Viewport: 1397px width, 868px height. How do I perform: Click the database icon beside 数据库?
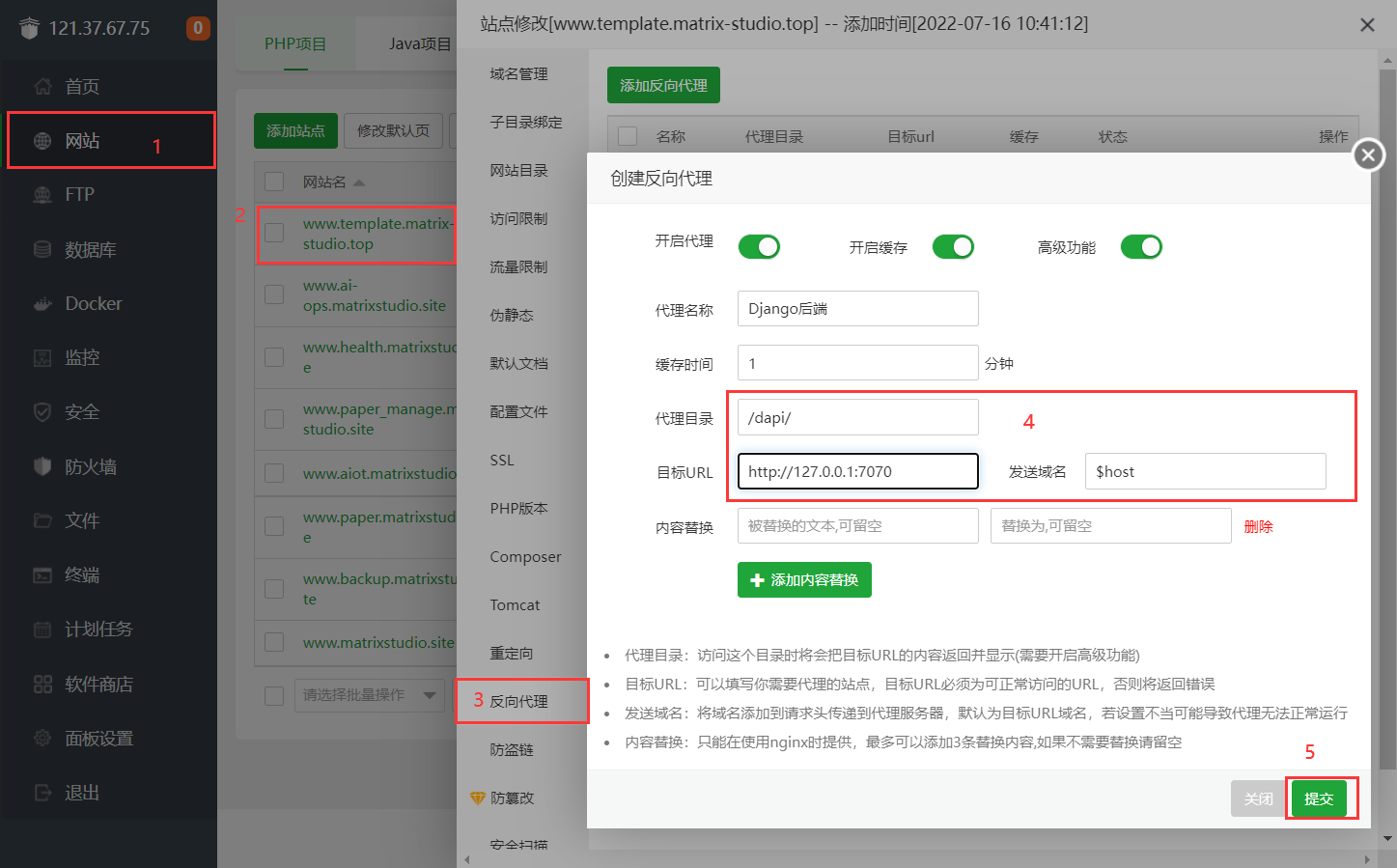tap(42, 249)
